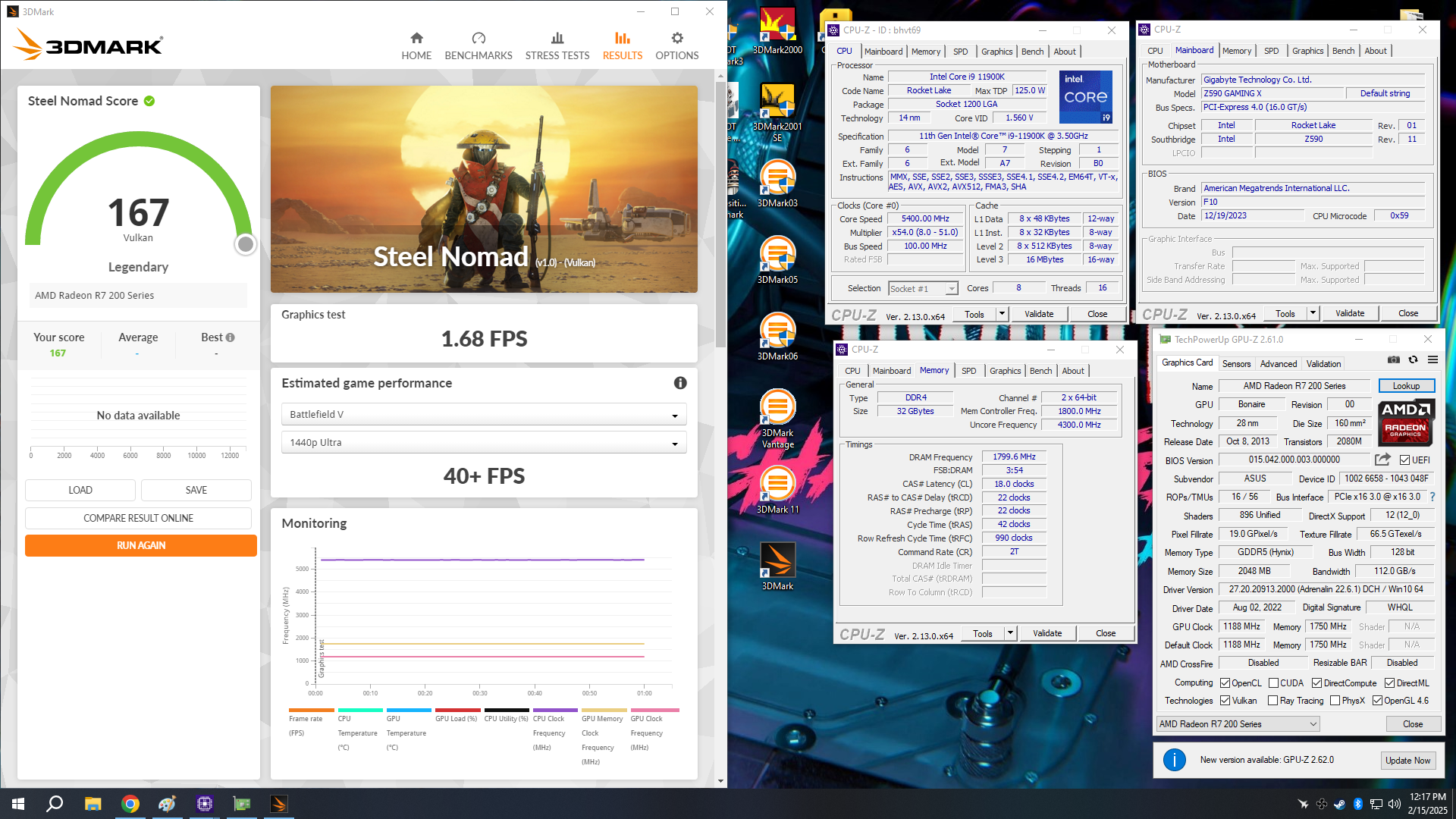Toggle the OpenGL 4.6 checkbox in GPU-Z
This screenshot has height=819, width=1456.
coord(1377,701)
